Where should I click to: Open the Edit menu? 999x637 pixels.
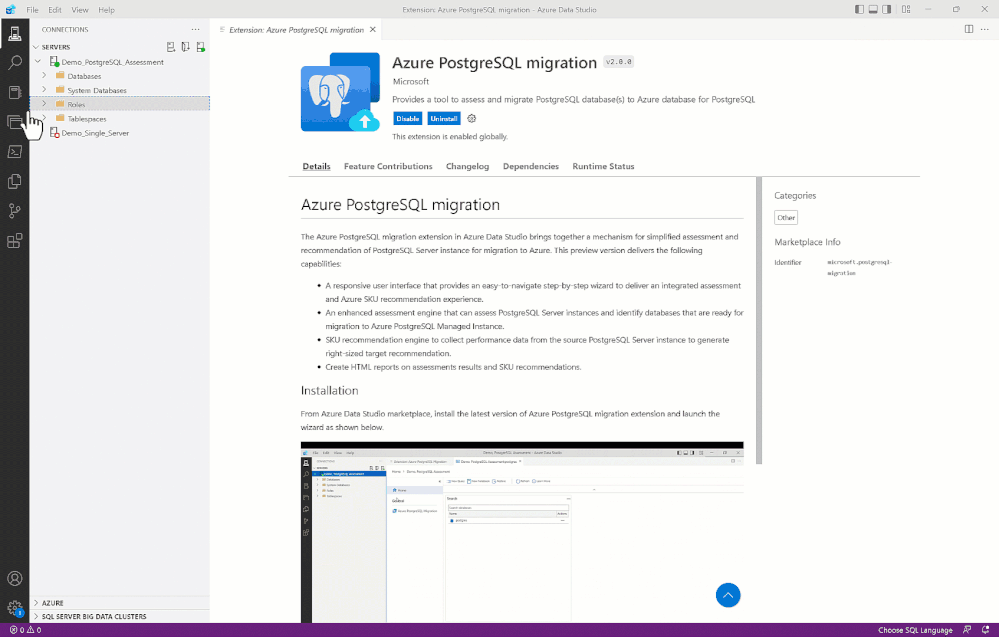pyautogui.click(x=55, y=10)
